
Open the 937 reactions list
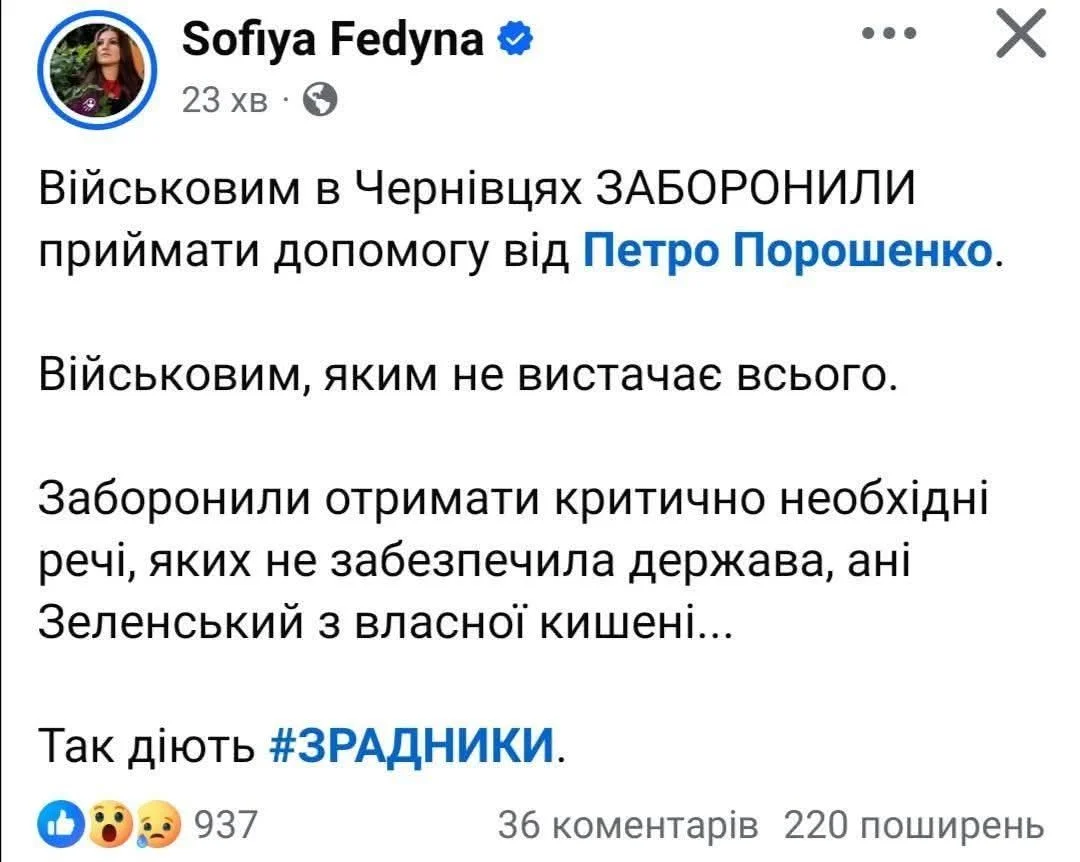click(226, 824)
